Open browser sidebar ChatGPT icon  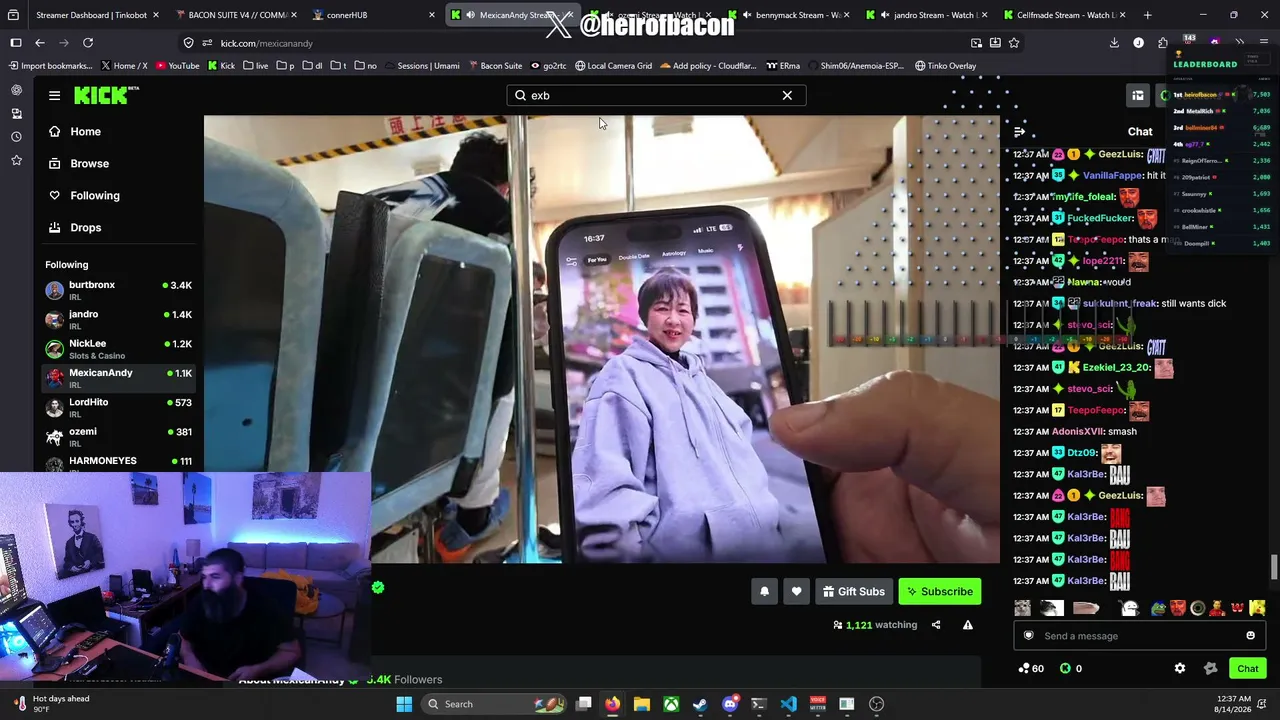pos(16,90)
